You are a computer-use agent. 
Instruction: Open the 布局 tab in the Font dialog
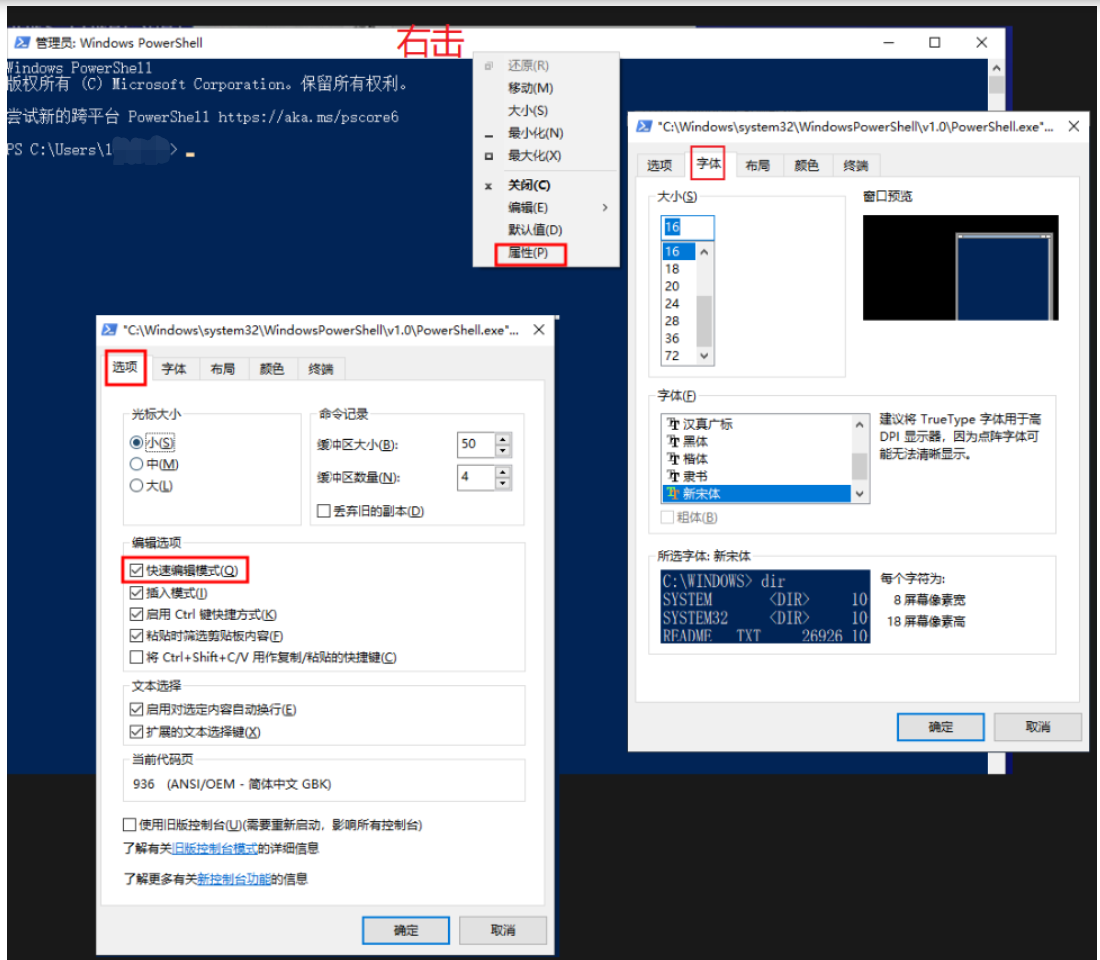coord(758,166)
